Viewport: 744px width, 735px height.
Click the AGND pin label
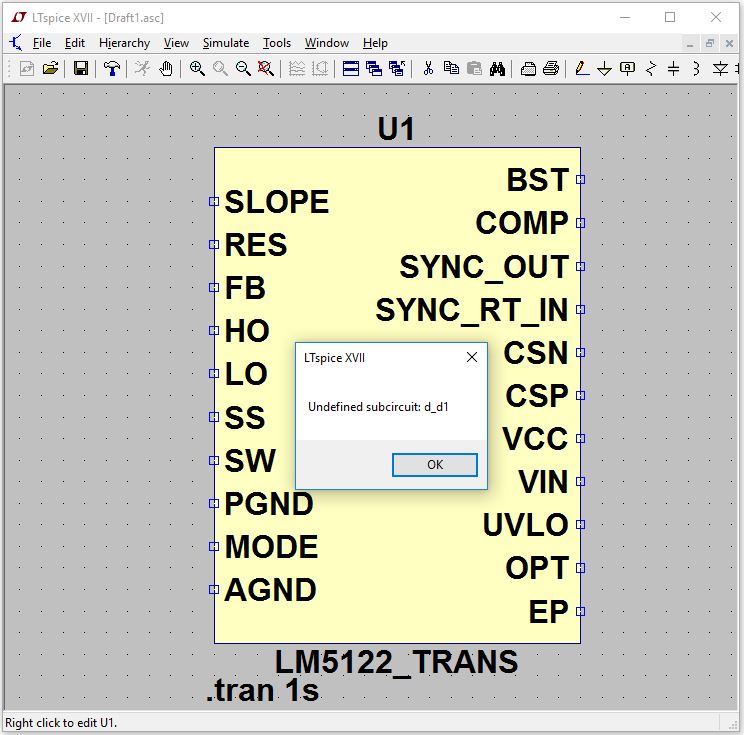(x=270, y=590)
